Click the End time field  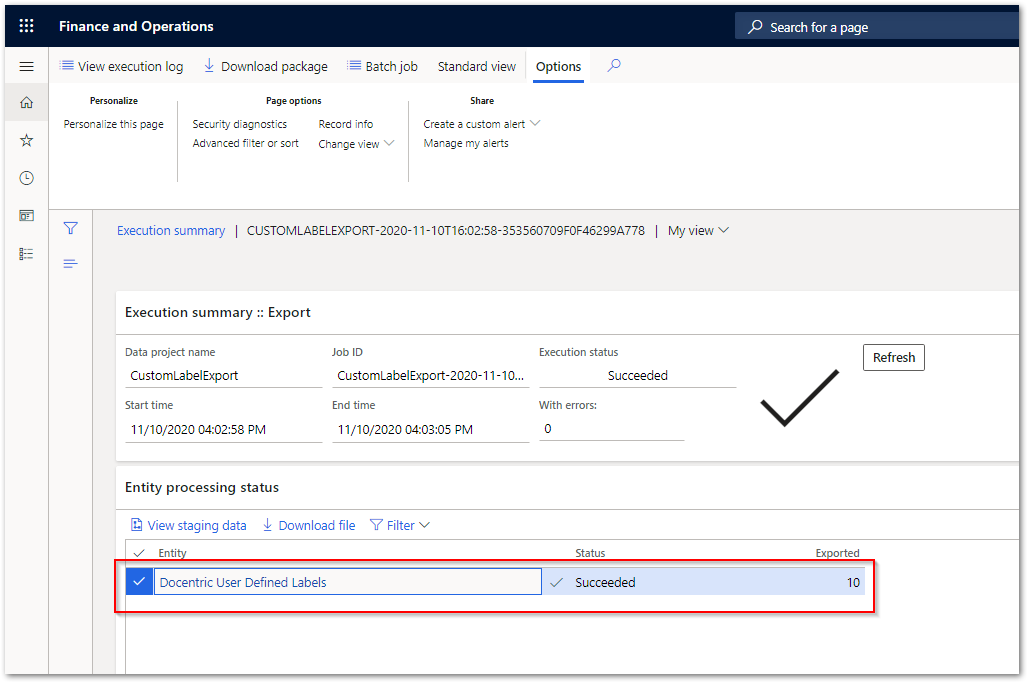click(x=430, y=429)
